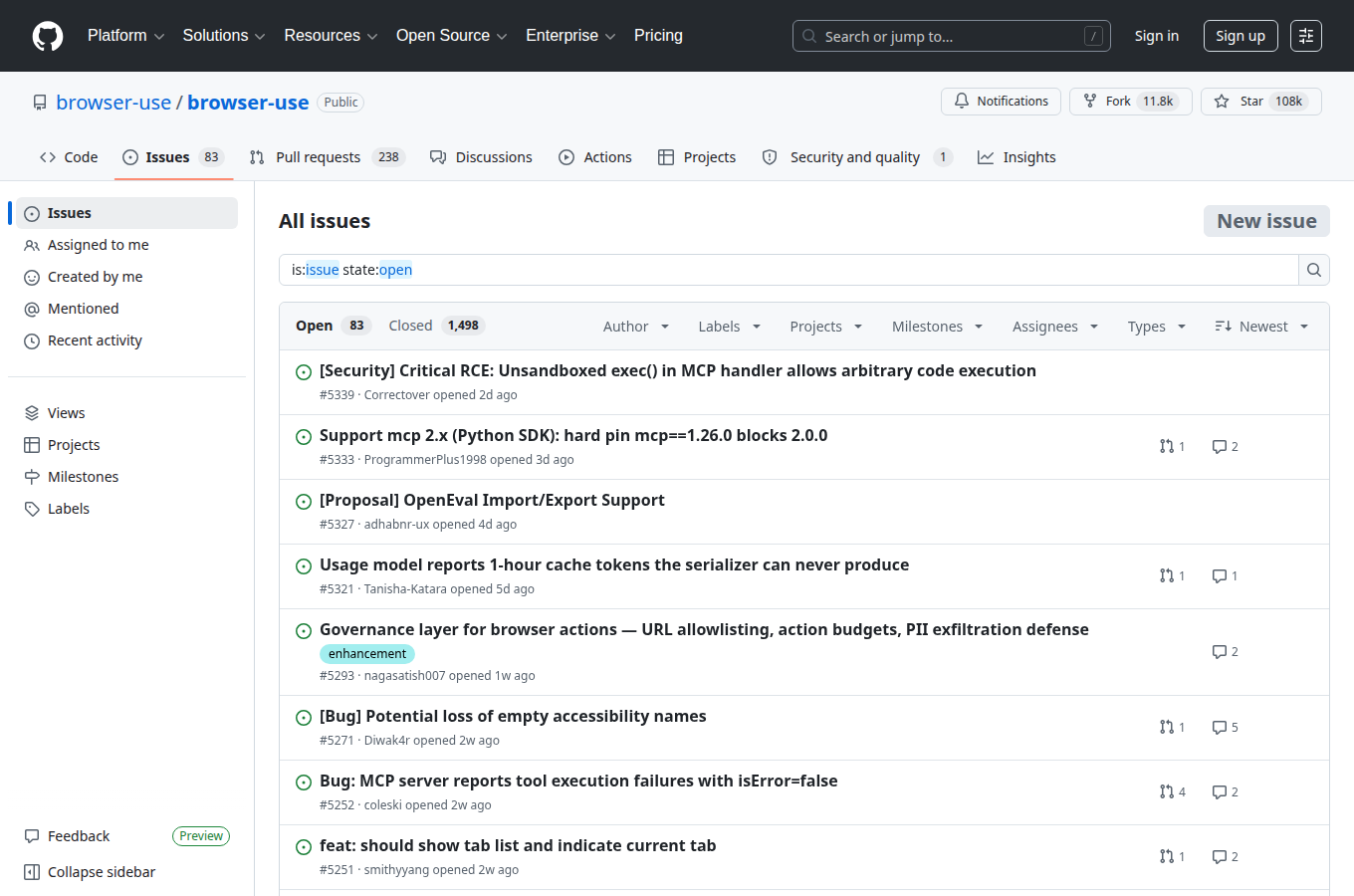Viewport: 1354px width, 896px height.
Task: Open comments on Governance layer issue #5293
Action: point(1226,652)
